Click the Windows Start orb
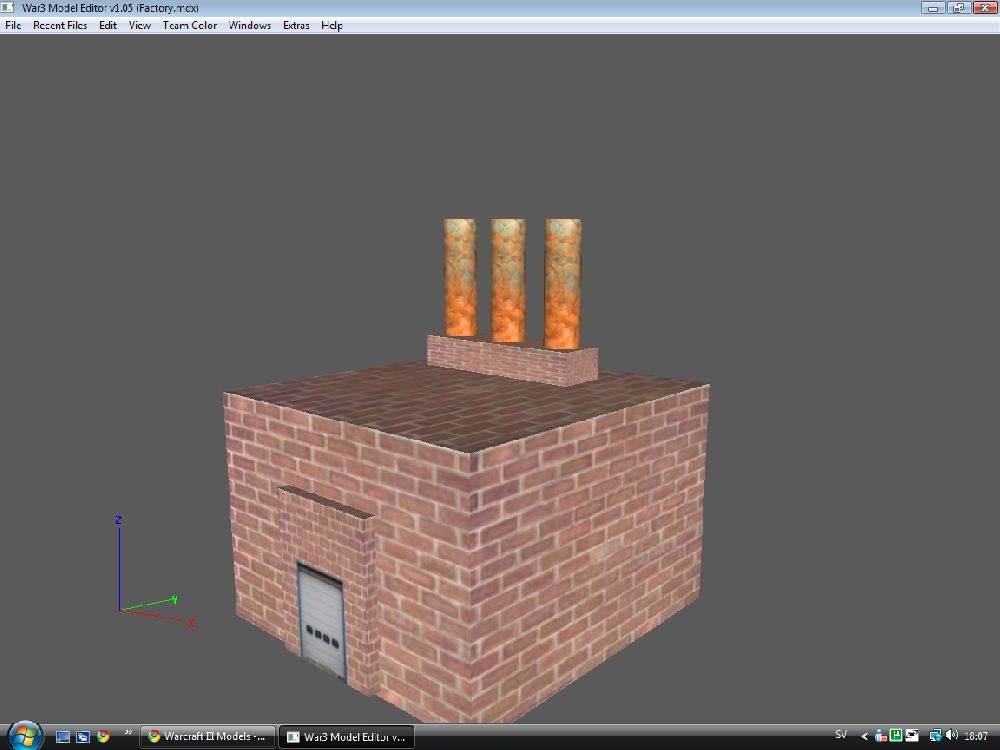Screen dimensions: 1000x750 (24, 735)
